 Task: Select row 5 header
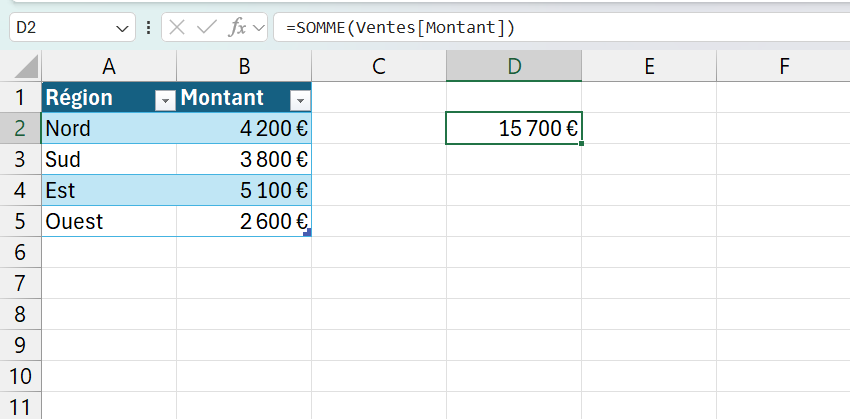click(21, 221)
